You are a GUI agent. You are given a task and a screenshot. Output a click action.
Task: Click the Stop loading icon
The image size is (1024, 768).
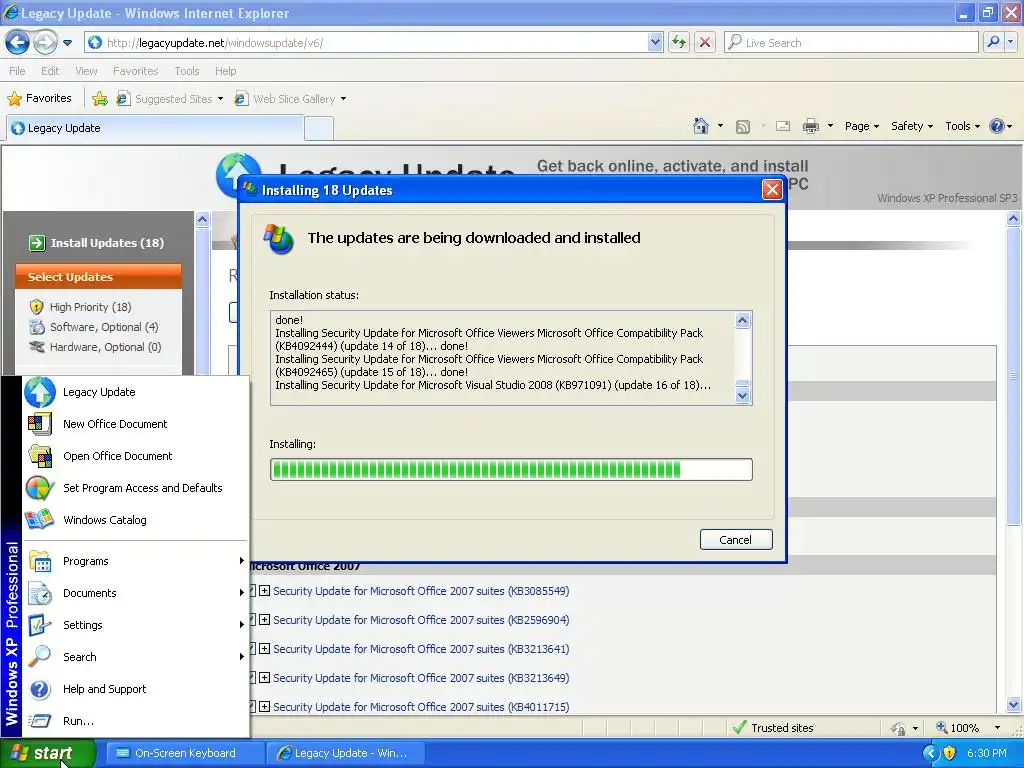pyautogui.click(x=705, y=42)
